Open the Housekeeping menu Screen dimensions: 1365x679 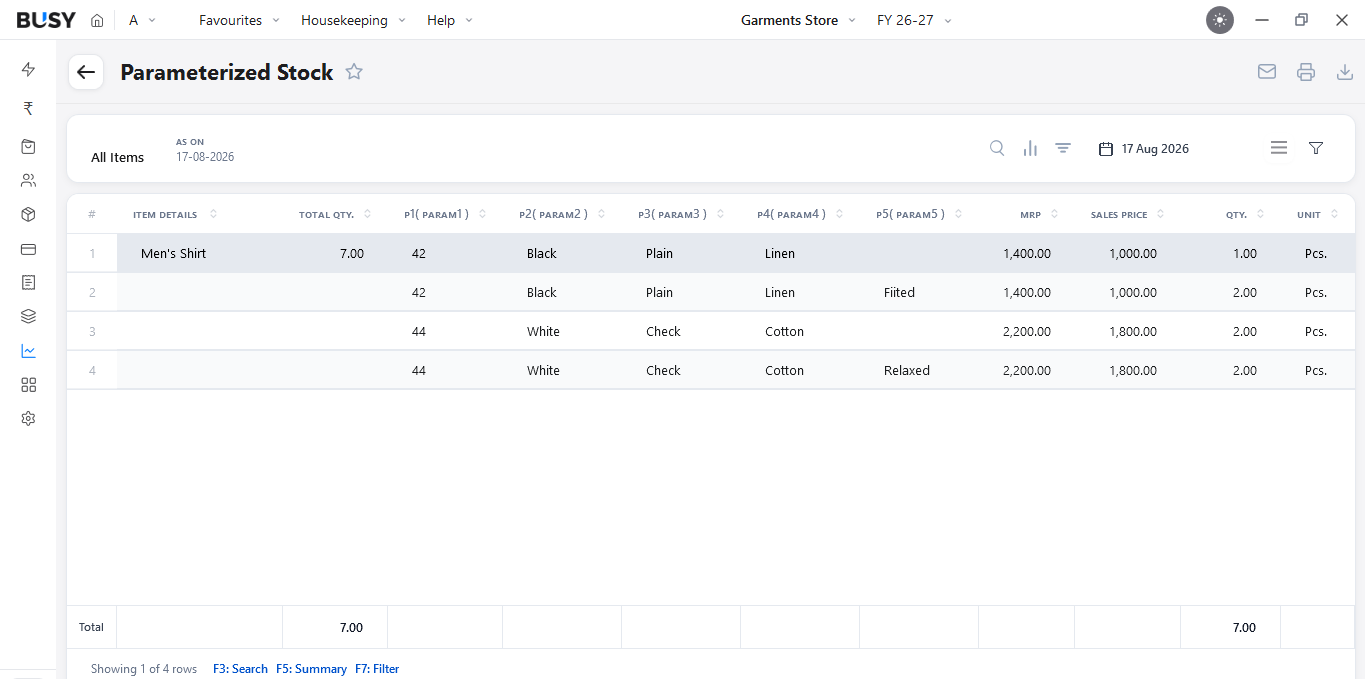pyautogui.click(x=354, y=20)
